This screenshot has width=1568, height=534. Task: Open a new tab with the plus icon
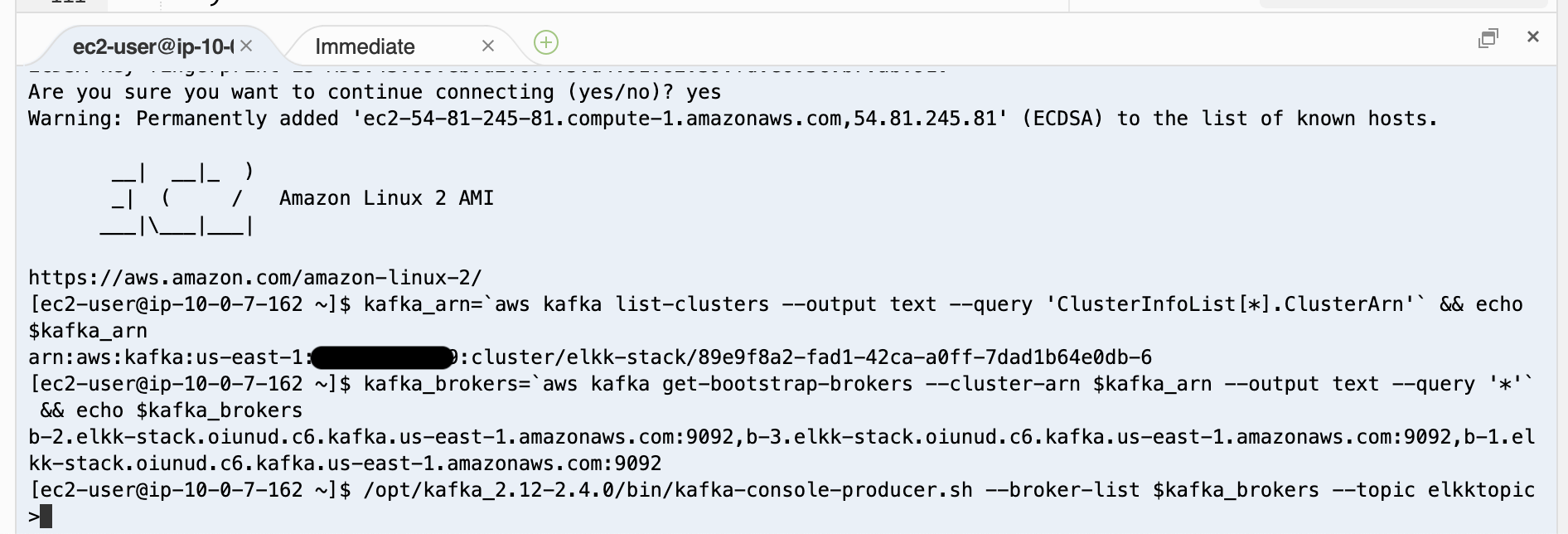point(546,42)
